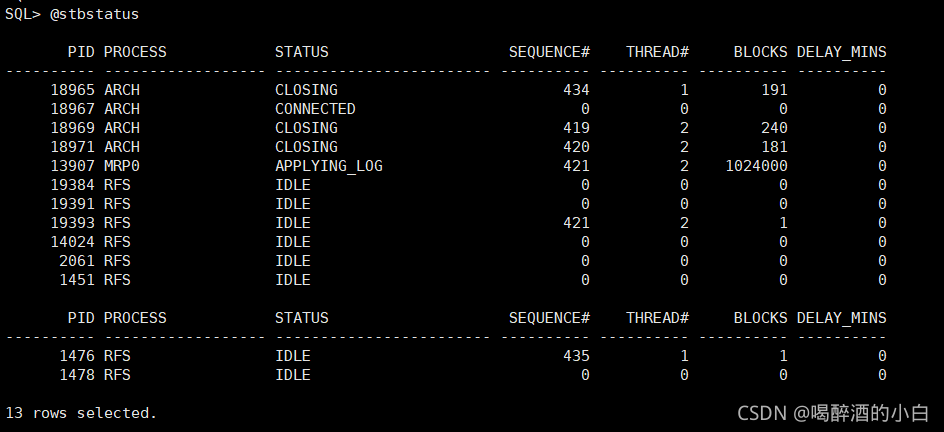Click blocks value 240
The image size is (944, 432).
774,128
